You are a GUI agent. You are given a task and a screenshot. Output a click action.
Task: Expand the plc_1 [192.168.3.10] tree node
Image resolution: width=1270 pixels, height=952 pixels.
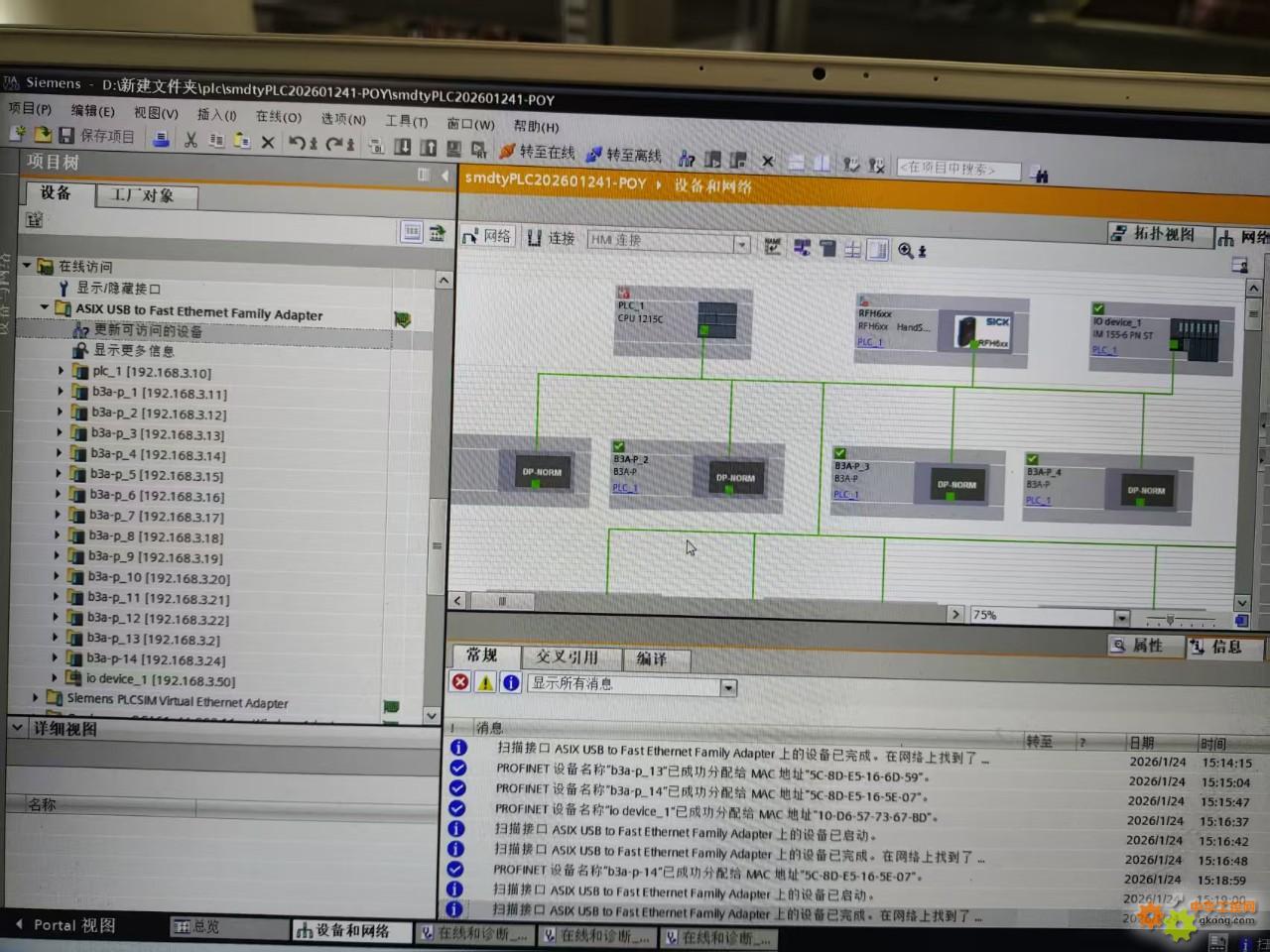click(61, 371)
